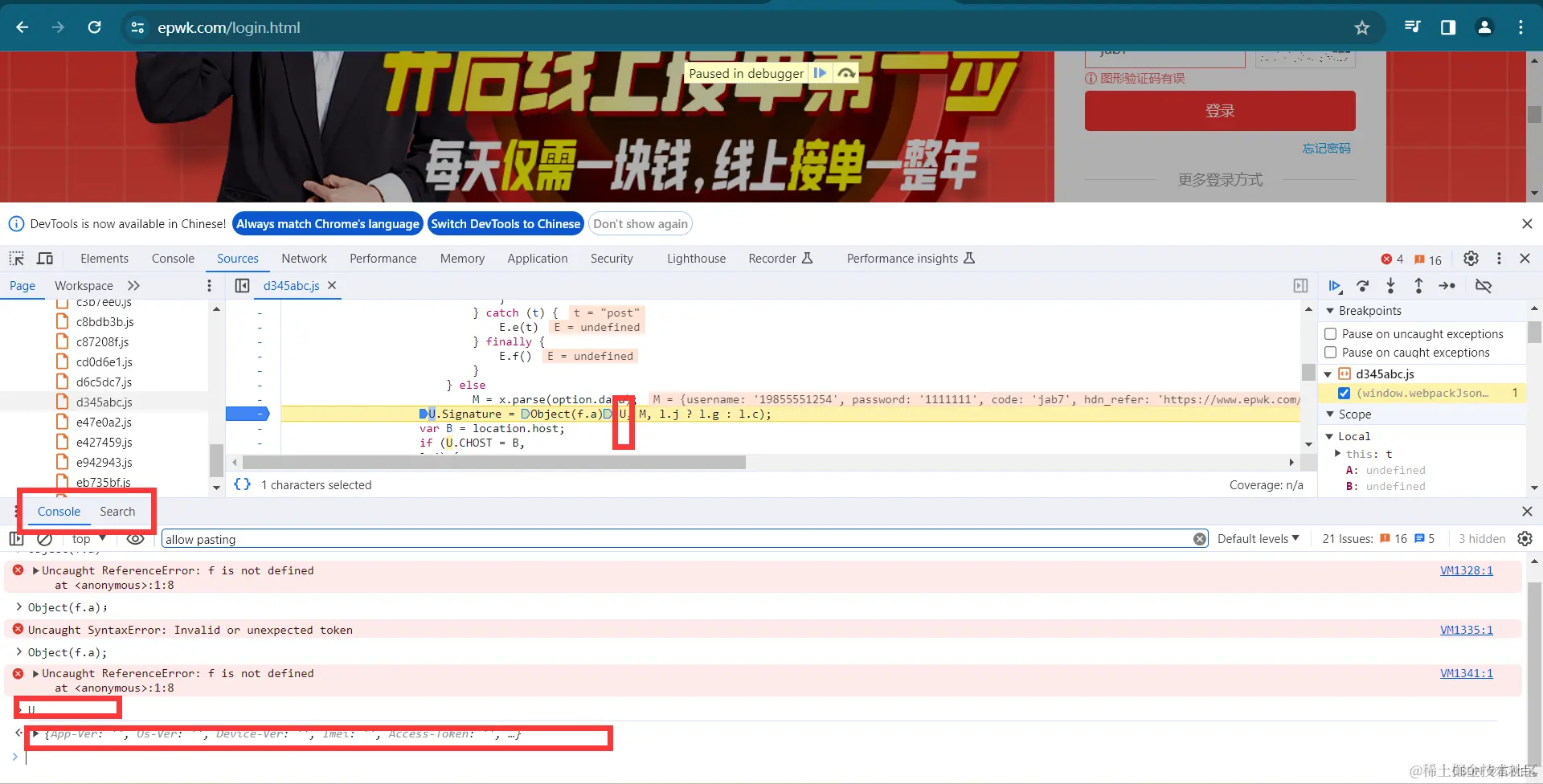Open the Default levels dropdown

click(x=1257, y=538)
